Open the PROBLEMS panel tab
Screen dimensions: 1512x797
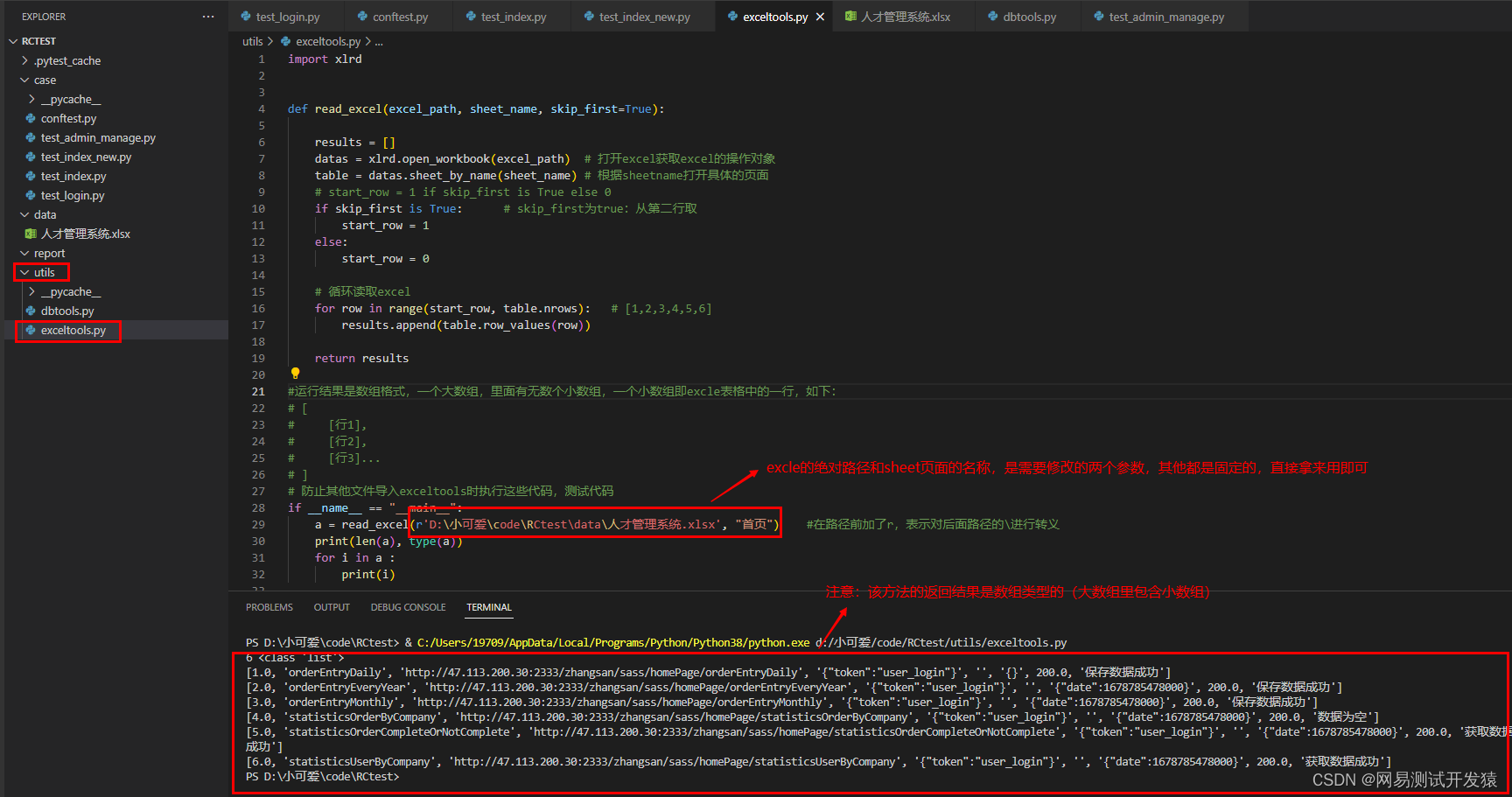[x=269, y=607]
